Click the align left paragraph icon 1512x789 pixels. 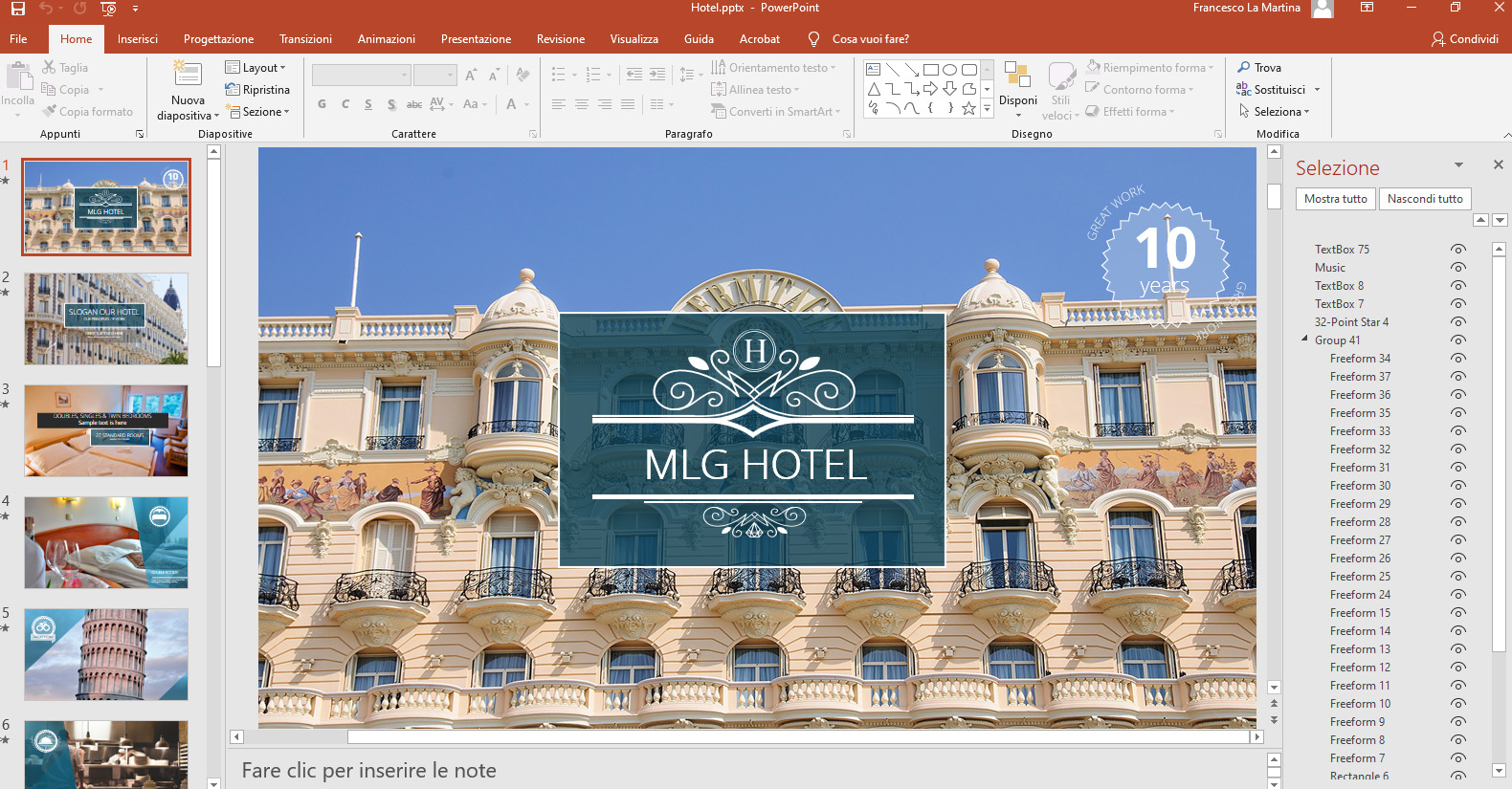(559, 104)
